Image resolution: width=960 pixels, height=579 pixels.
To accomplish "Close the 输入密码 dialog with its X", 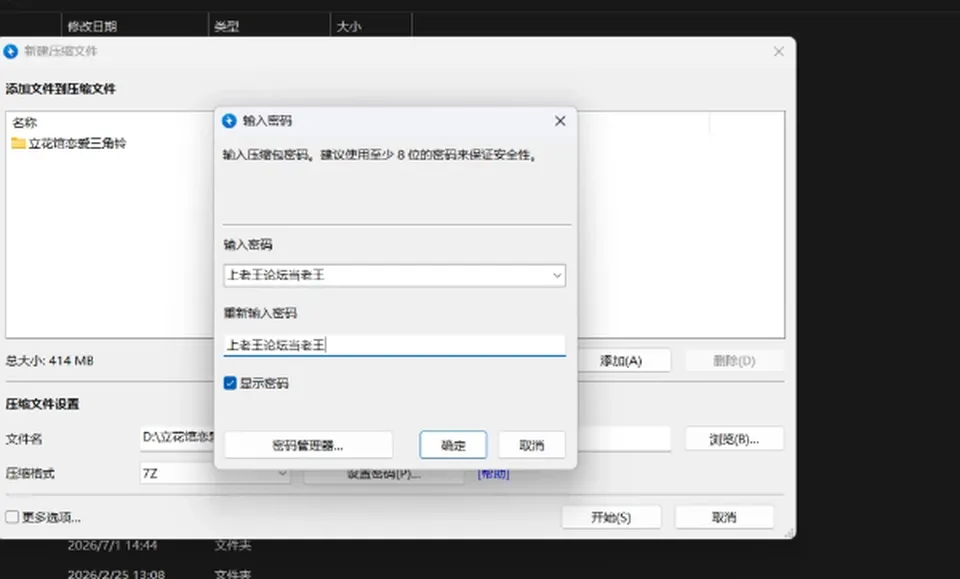I will 560,121.
